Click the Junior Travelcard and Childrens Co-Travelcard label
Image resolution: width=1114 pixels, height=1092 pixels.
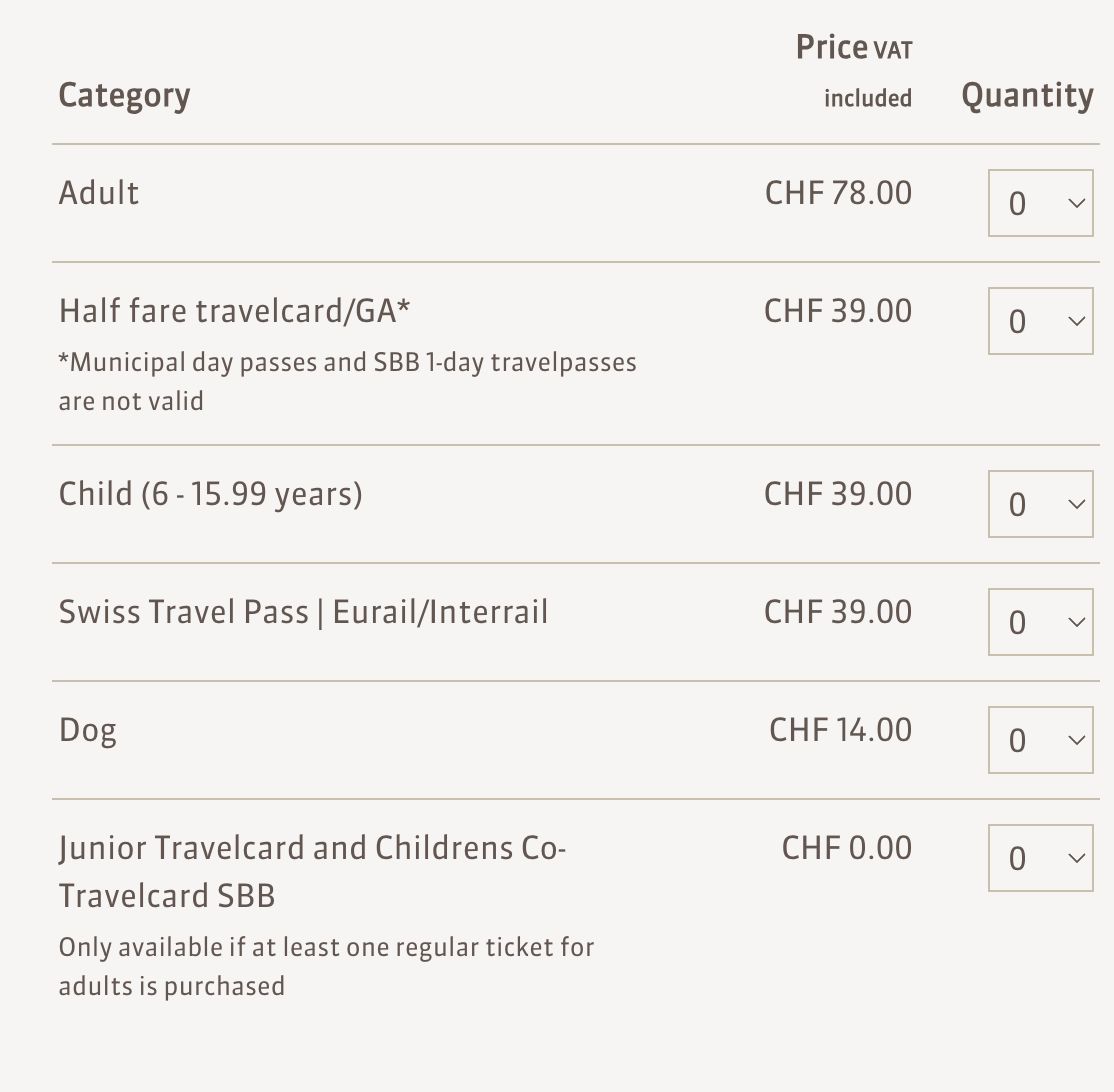(x=312, y=871)
